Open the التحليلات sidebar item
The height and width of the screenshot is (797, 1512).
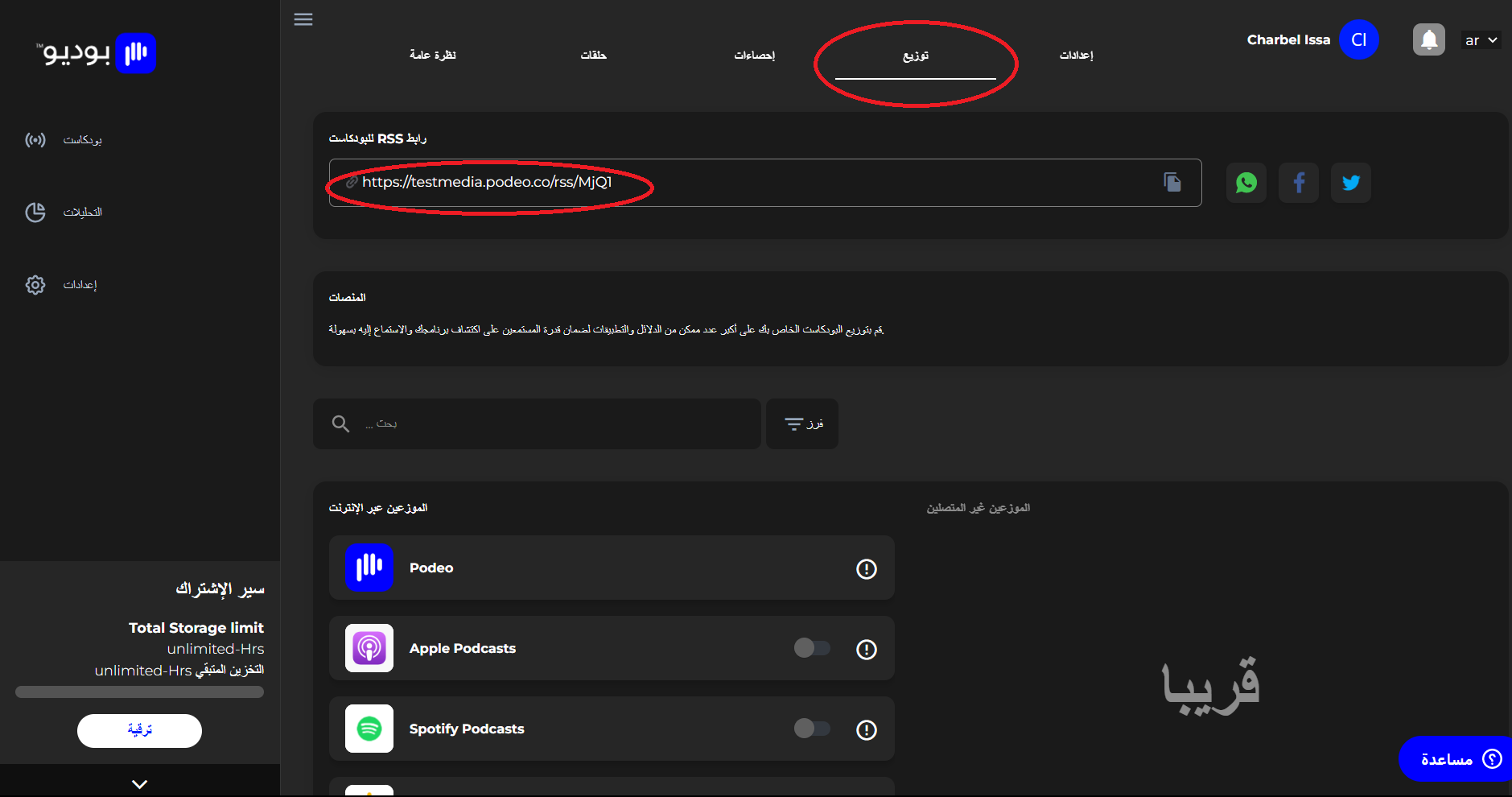pos(83,213)
